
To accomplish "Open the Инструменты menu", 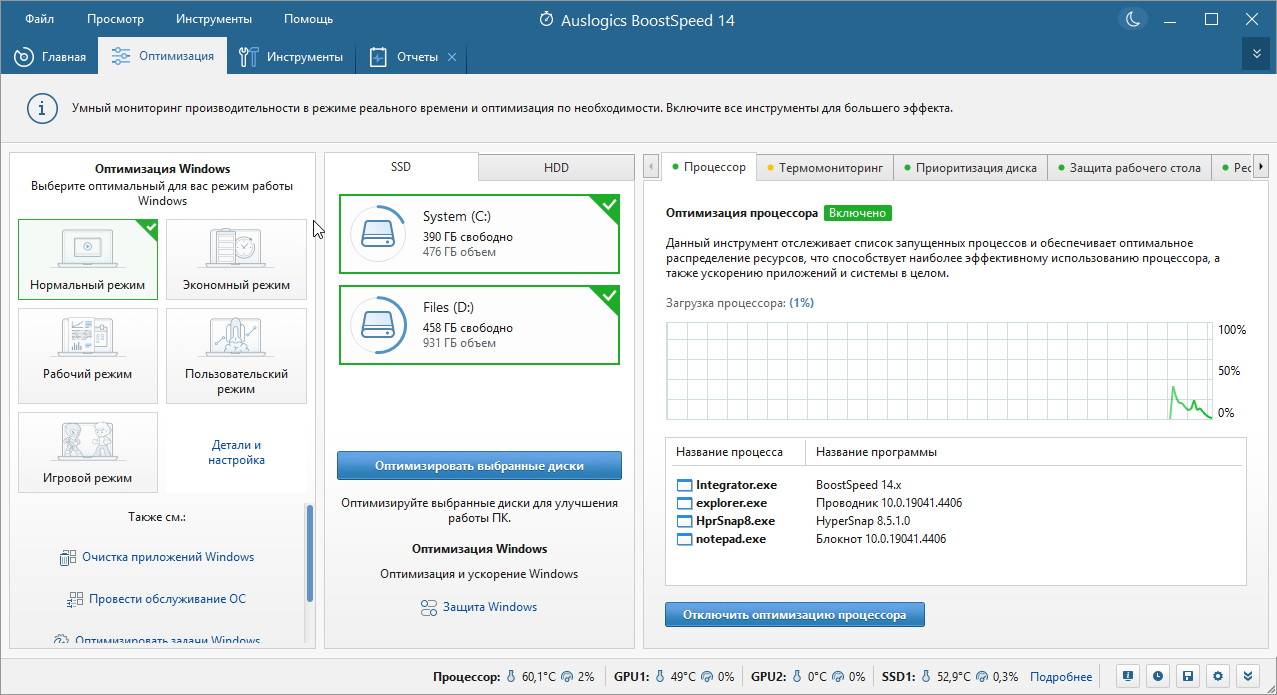I will click(x=214, y=19).
